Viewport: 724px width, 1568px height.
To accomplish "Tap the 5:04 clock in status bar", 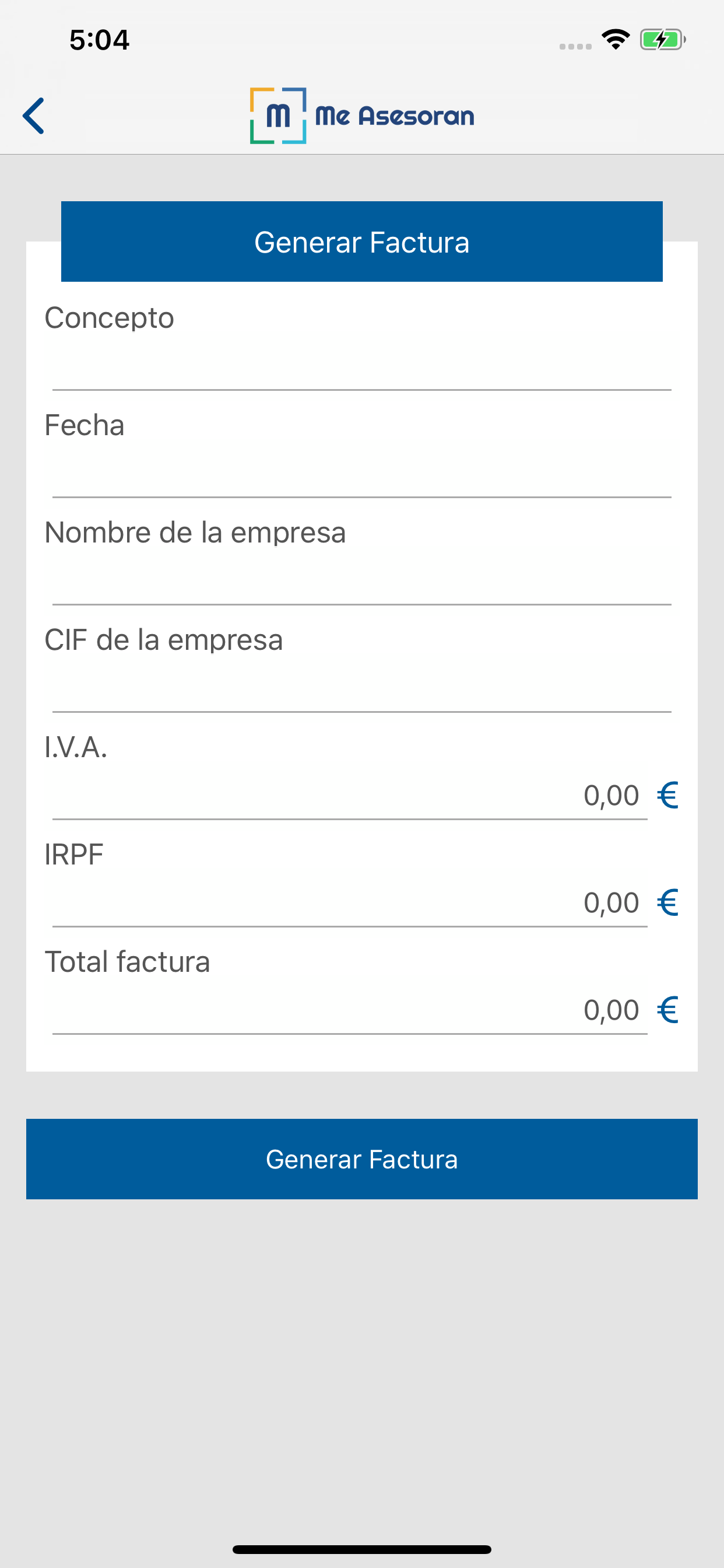I will (x=99, y=40).
